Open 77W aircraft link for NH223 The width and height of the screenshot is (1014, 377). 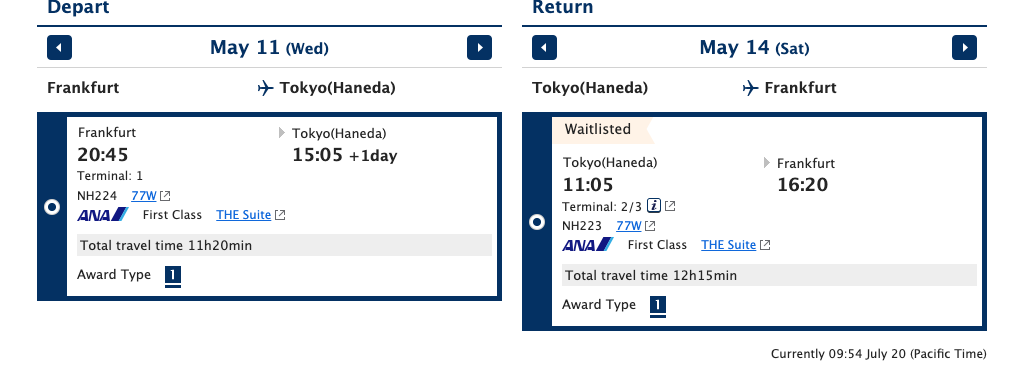(629, 226)
